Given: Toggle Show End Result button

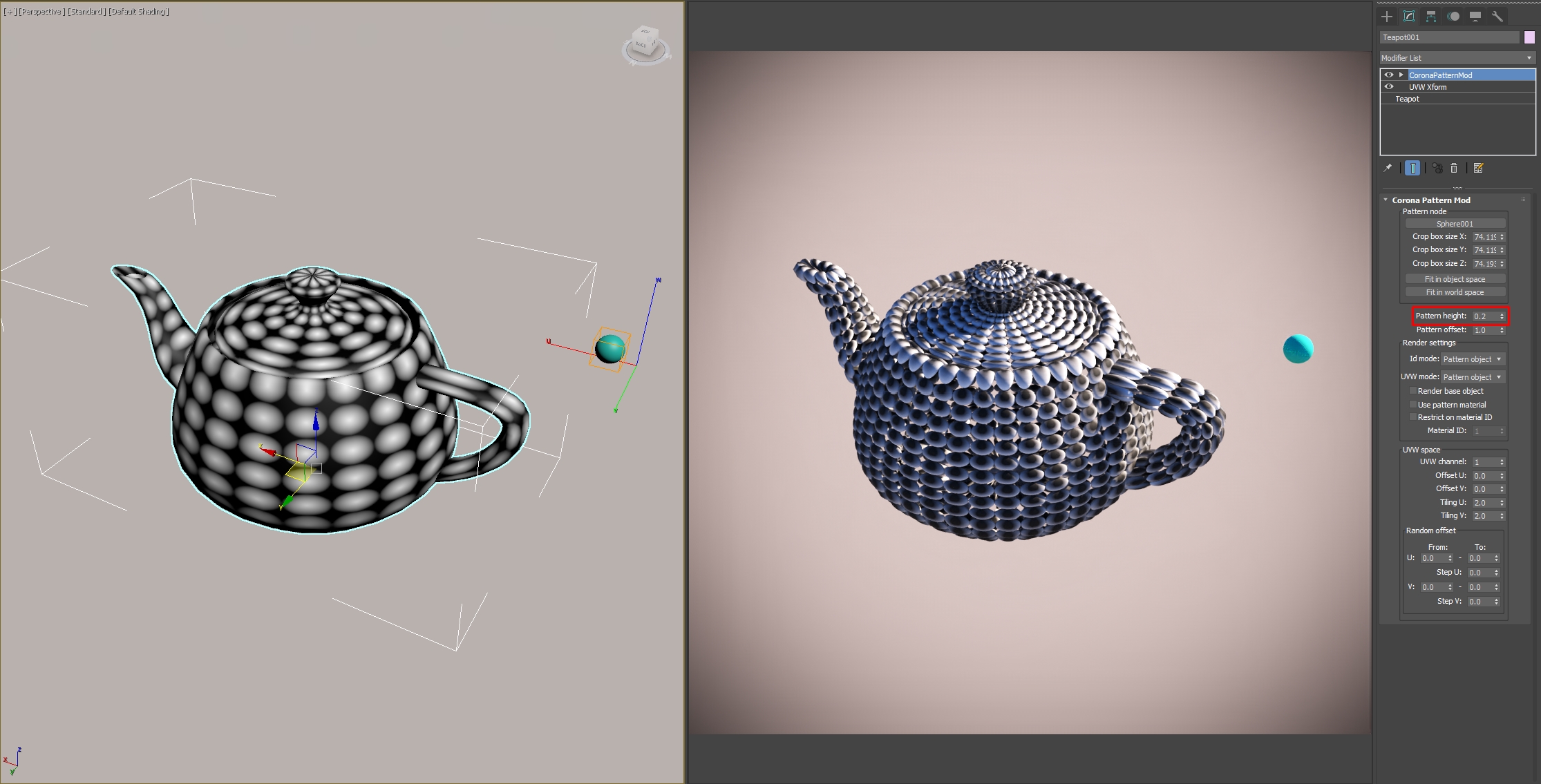Looking at the screenshot, I should [1412, 168].
